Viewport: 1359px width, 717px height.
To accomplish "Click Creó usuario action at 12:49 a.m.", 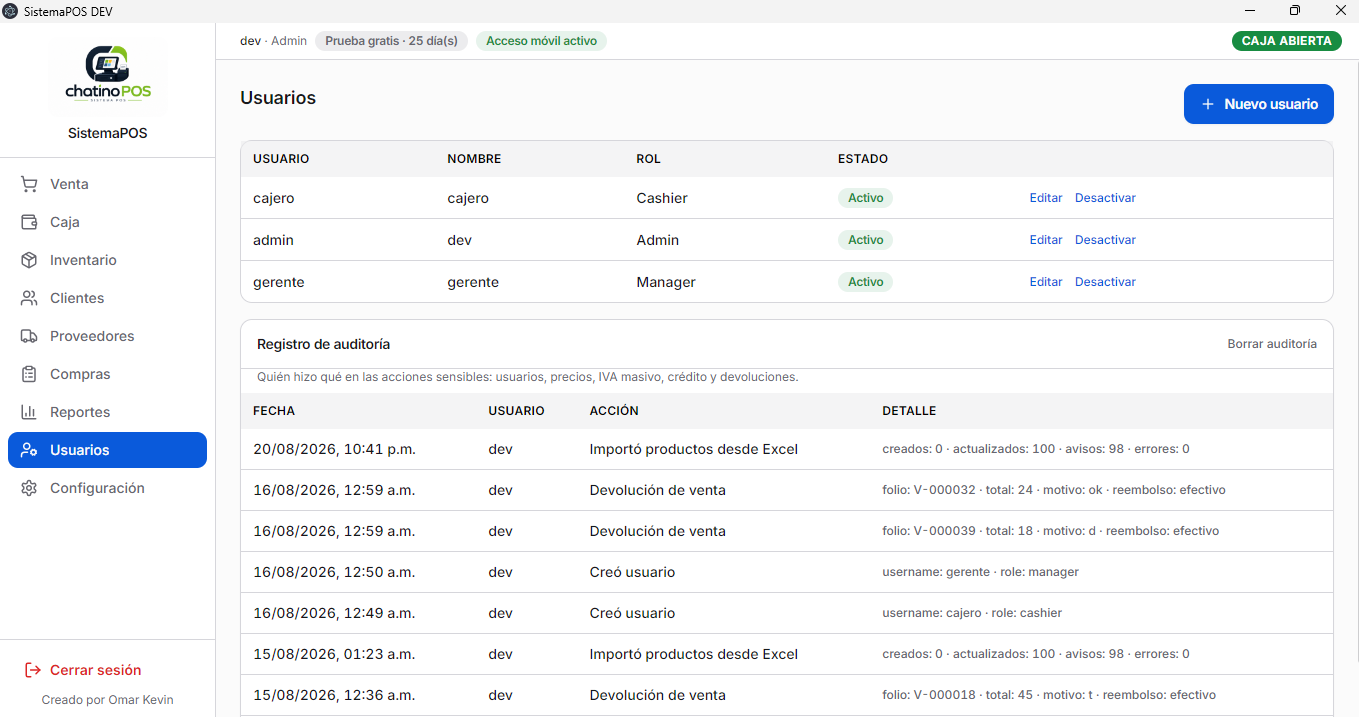I will [632, 613].
